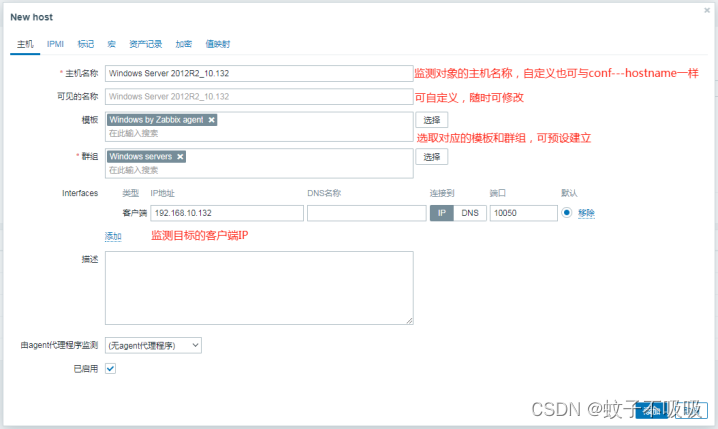Viewport: 718px width, 429px height.
Task: Click the template search input
Action: (259, 133)
